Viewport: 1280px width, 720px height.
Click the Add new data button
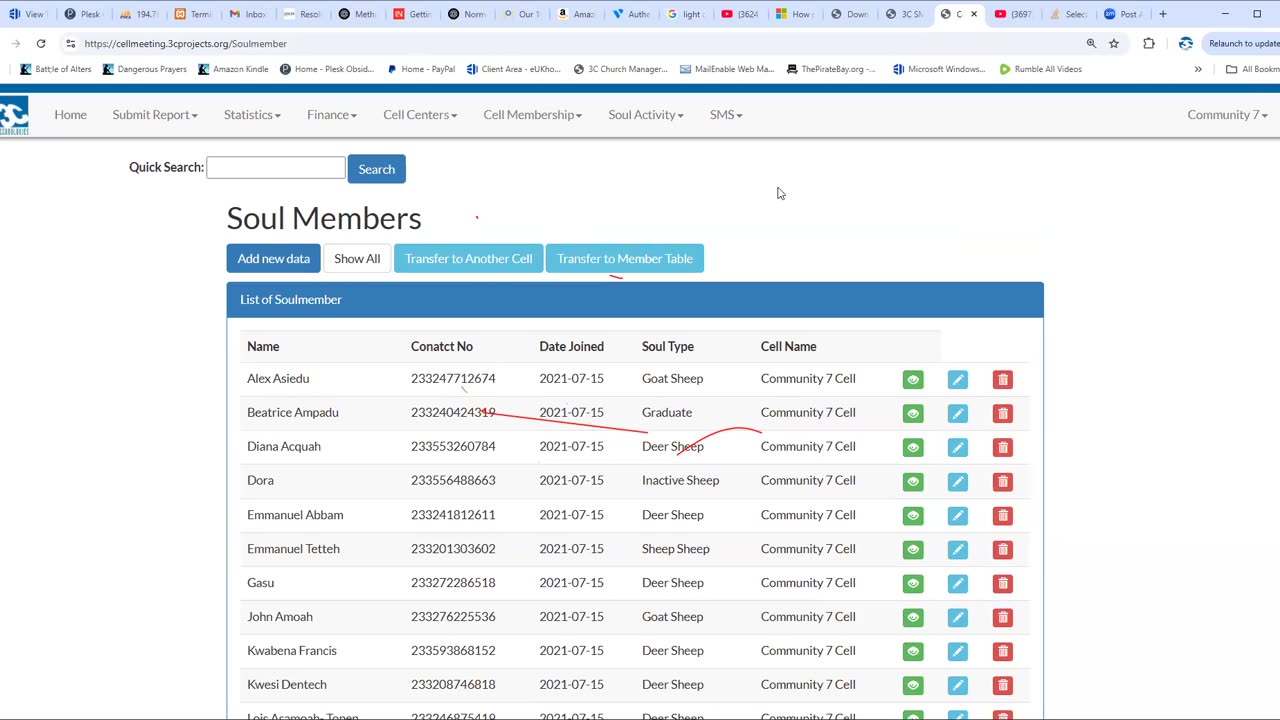point(273,259)
